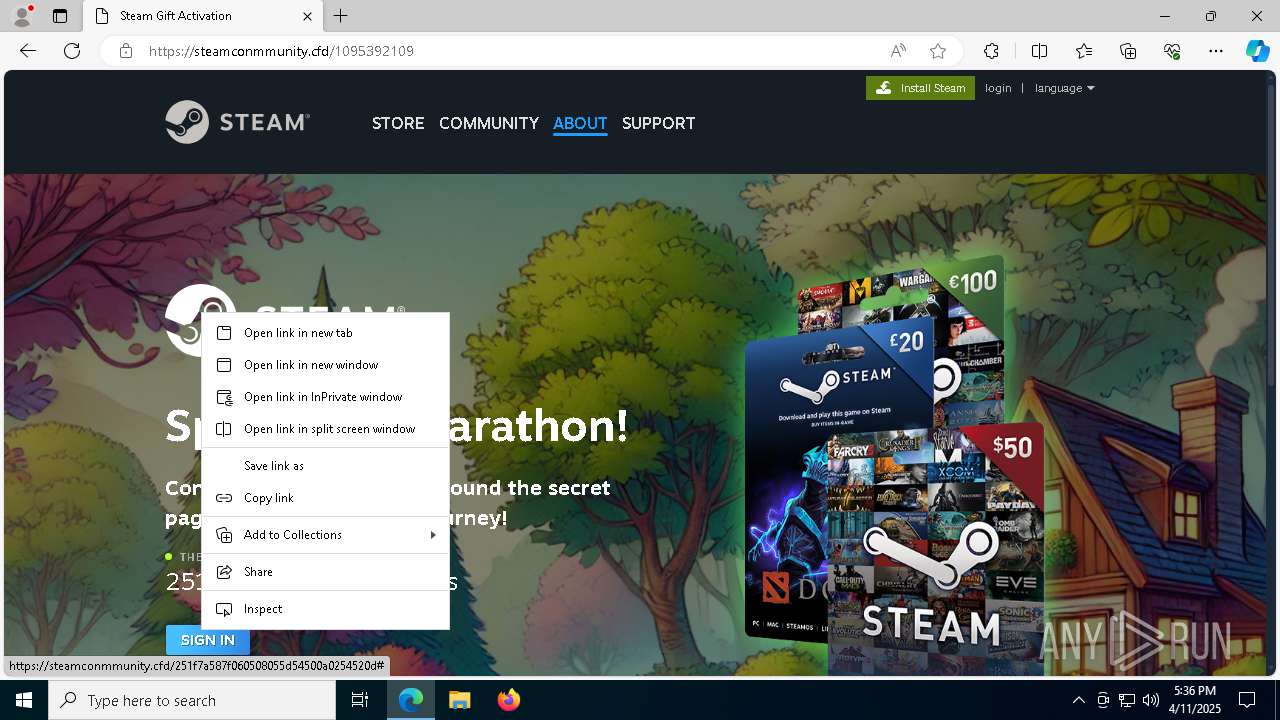This screenshot has width=1280, height=720.
Task: Open the Windows Start menu
Action: pyautogui.click(x=24, y=700)
